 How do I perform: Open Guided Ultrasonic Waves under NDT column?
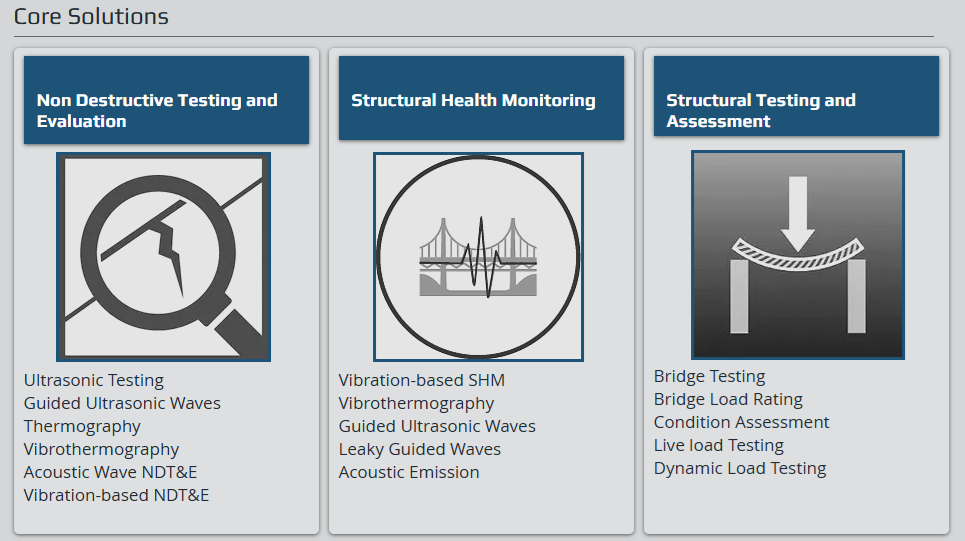click(122, 403)
